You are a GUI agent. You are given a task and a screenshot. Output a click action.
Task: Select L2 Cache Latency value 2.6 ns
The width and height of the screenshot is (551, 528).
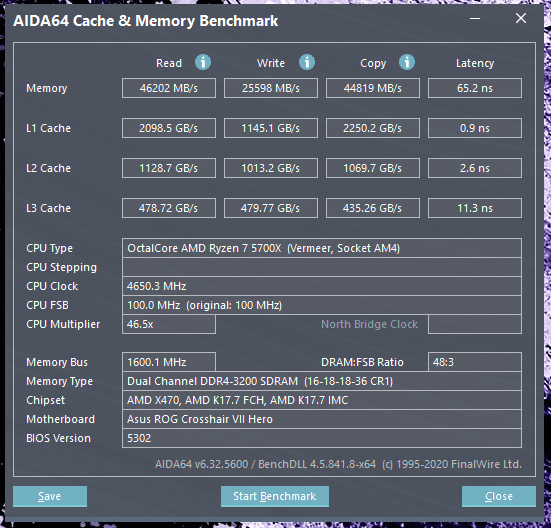[475, 168]
